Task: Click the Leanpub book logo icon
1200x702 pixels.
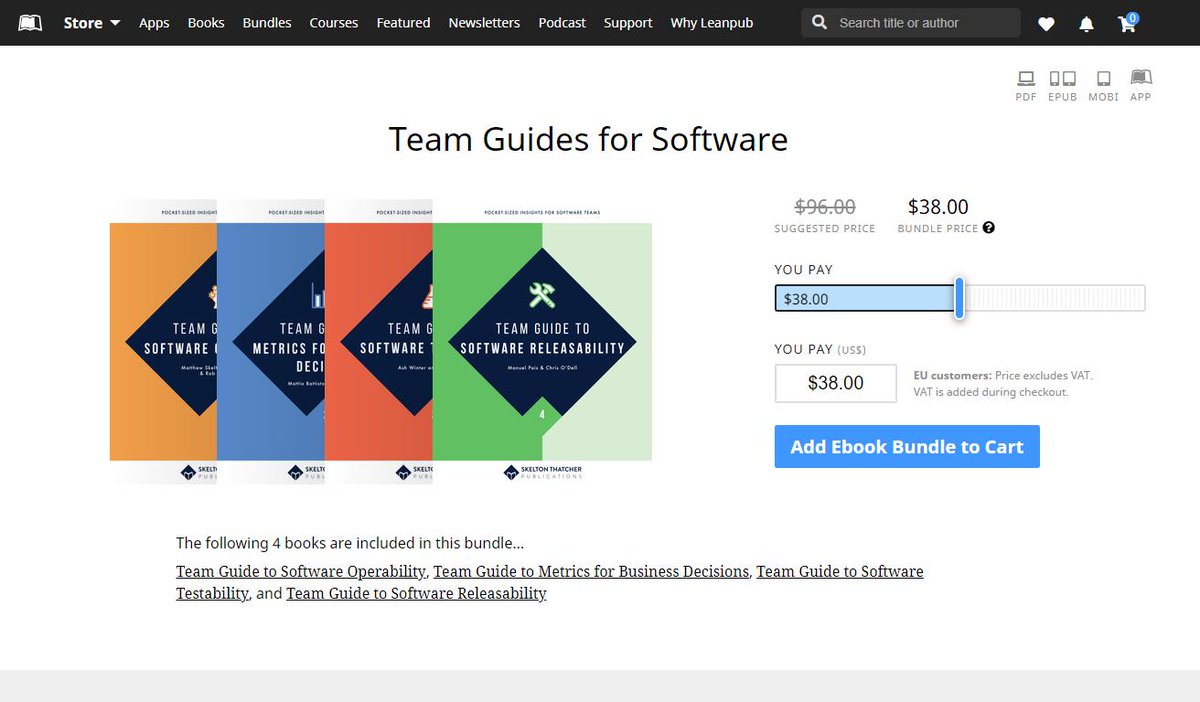Action: [30, 22]
